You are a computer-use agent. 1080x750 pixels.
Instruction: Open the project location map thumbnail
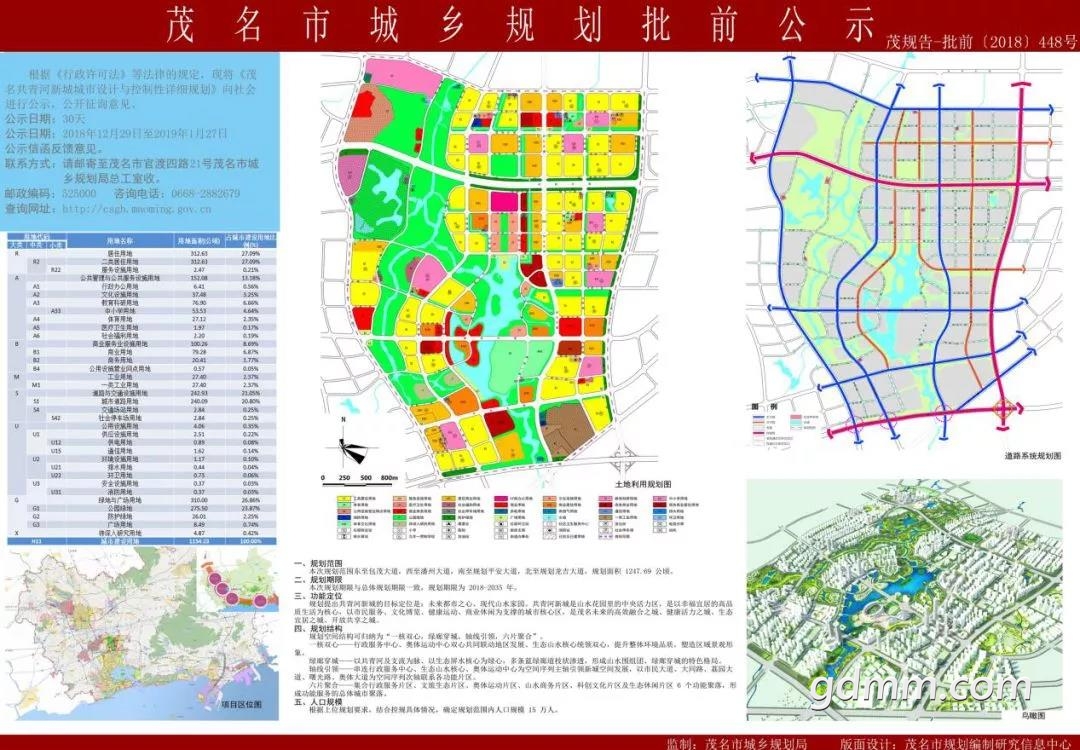[x=142, y=634]
